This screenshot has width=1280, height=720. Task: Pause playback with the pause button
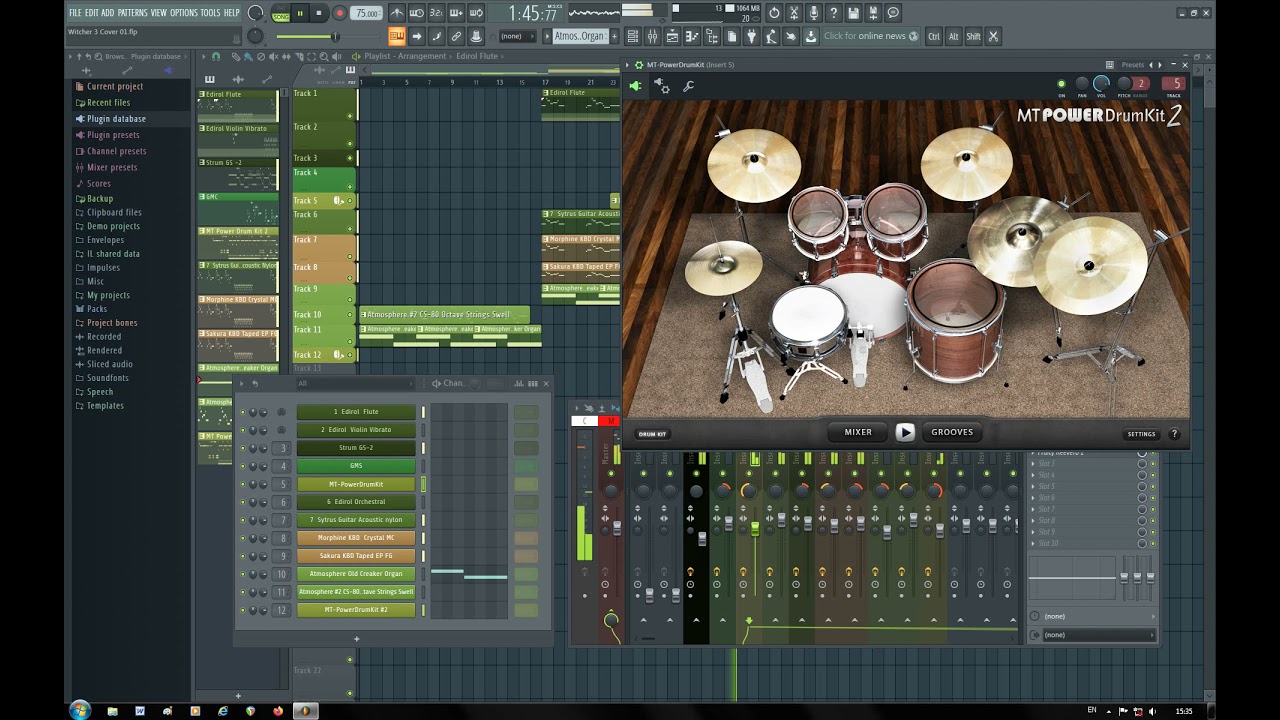(x=300, y=13)
